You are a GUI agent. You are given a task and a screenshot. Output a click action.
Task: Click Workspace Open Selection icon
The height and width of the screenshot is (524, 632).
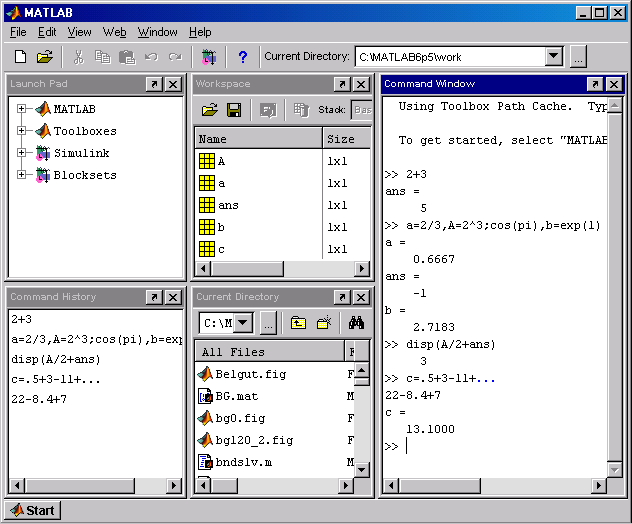[x=268, y=110]
